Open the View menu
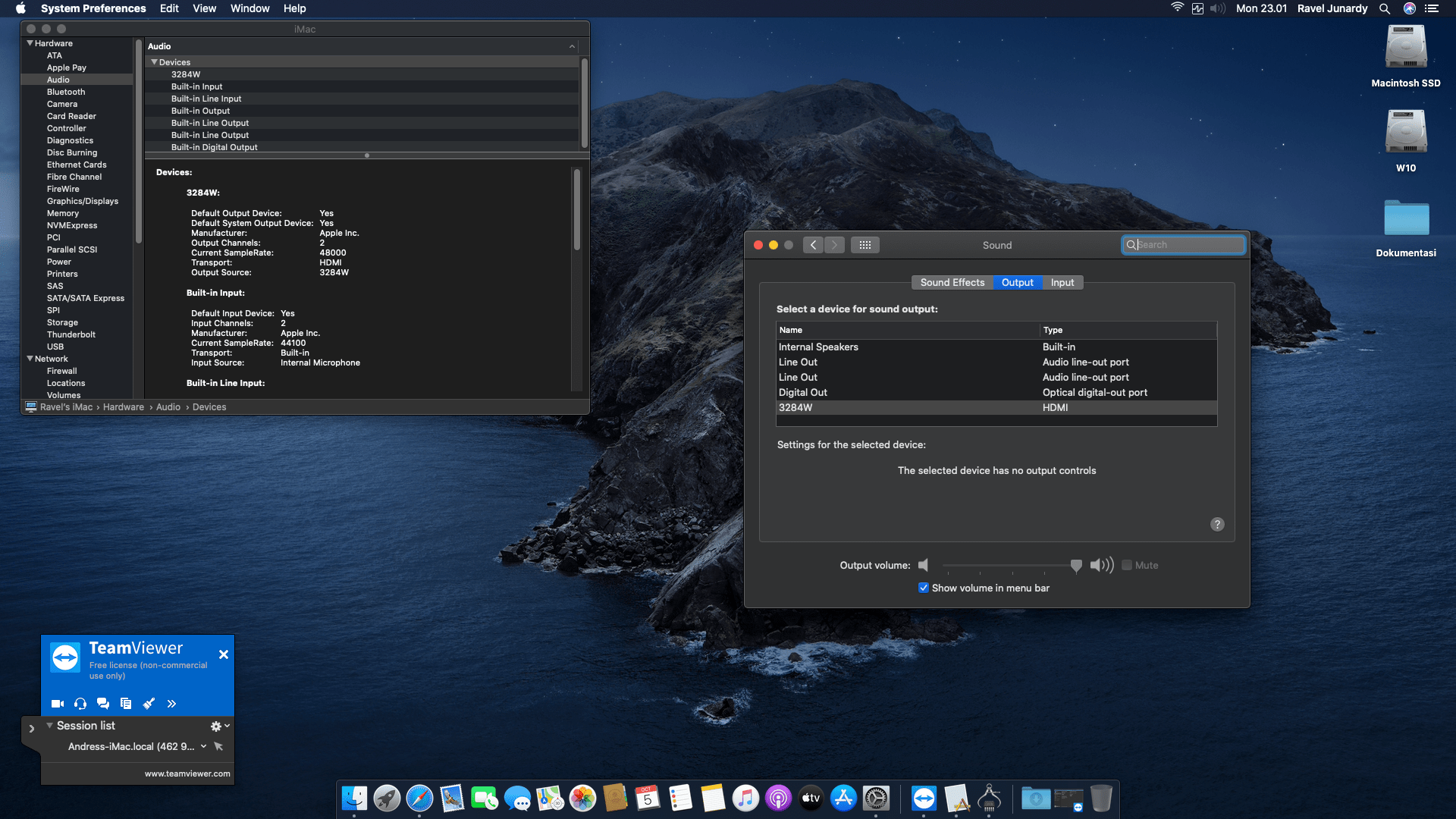Screen dimensions: 1456x819 [205, 8]
